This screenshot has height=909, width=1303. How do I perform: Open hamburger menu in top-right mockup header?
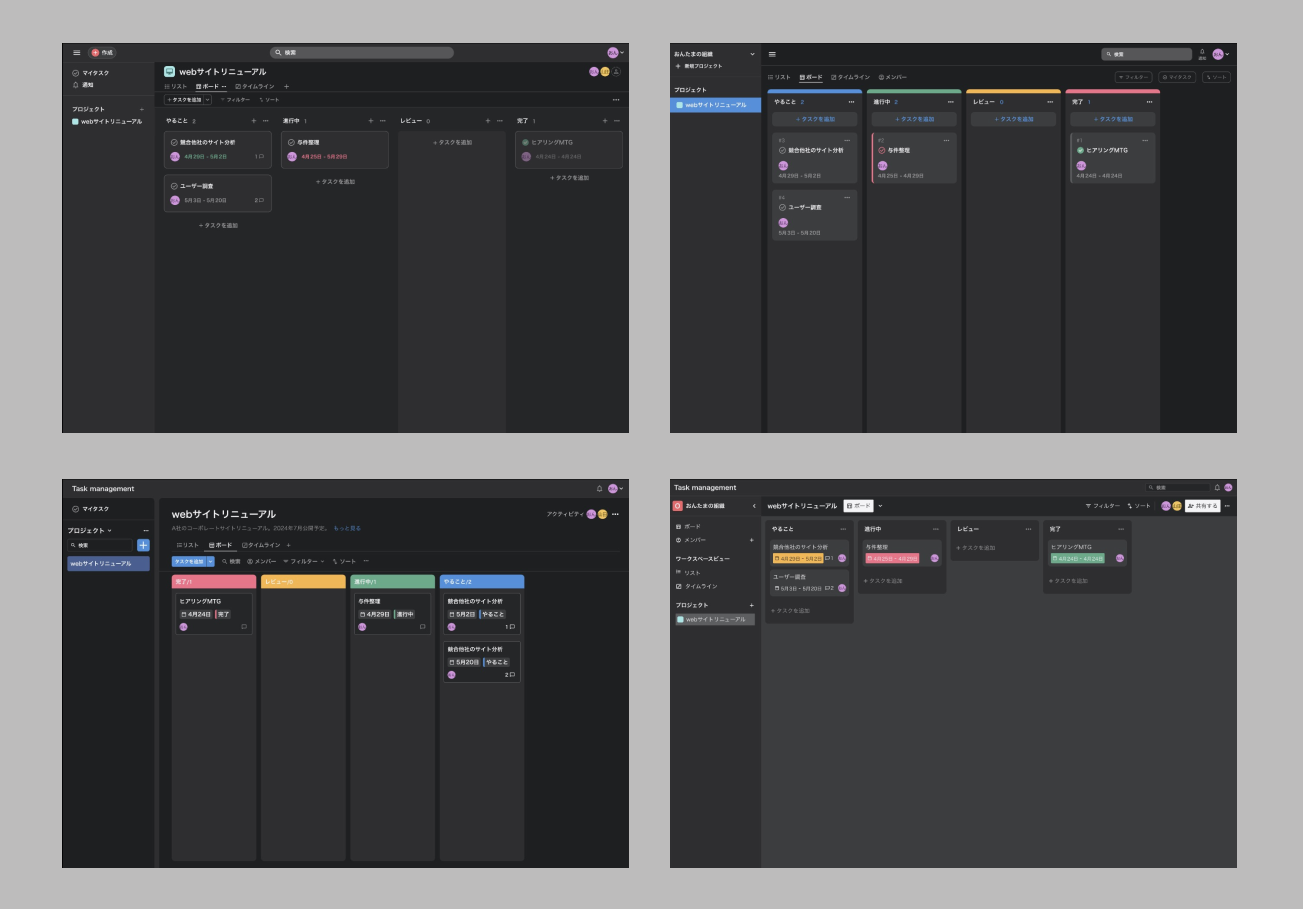772,54
